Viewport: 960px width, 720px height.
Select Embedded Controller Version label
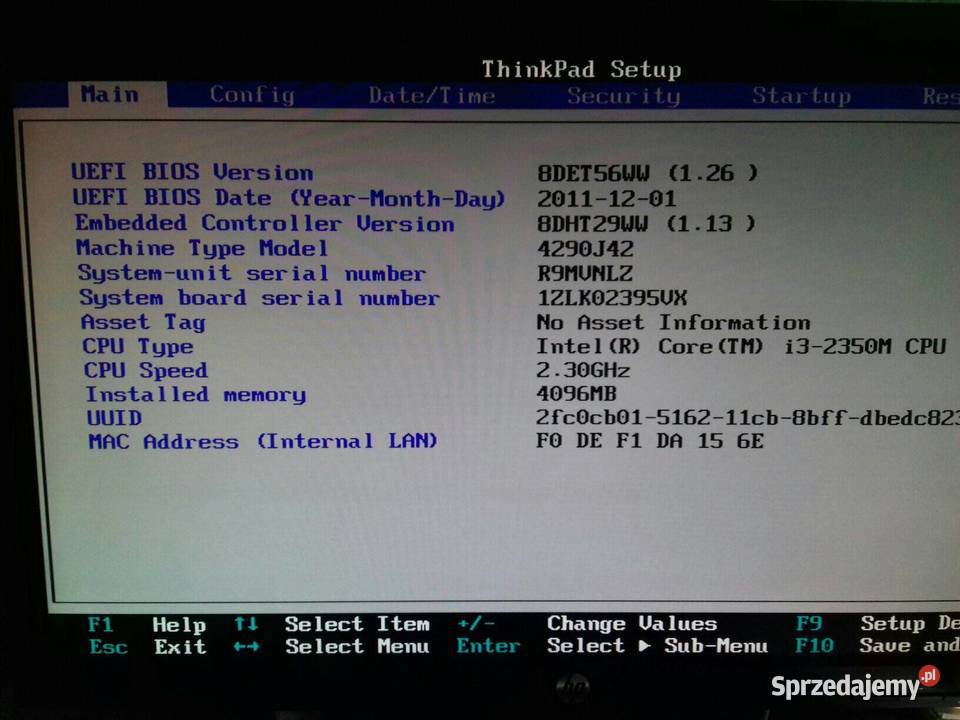pyautogui.click(x=265, y=223)
